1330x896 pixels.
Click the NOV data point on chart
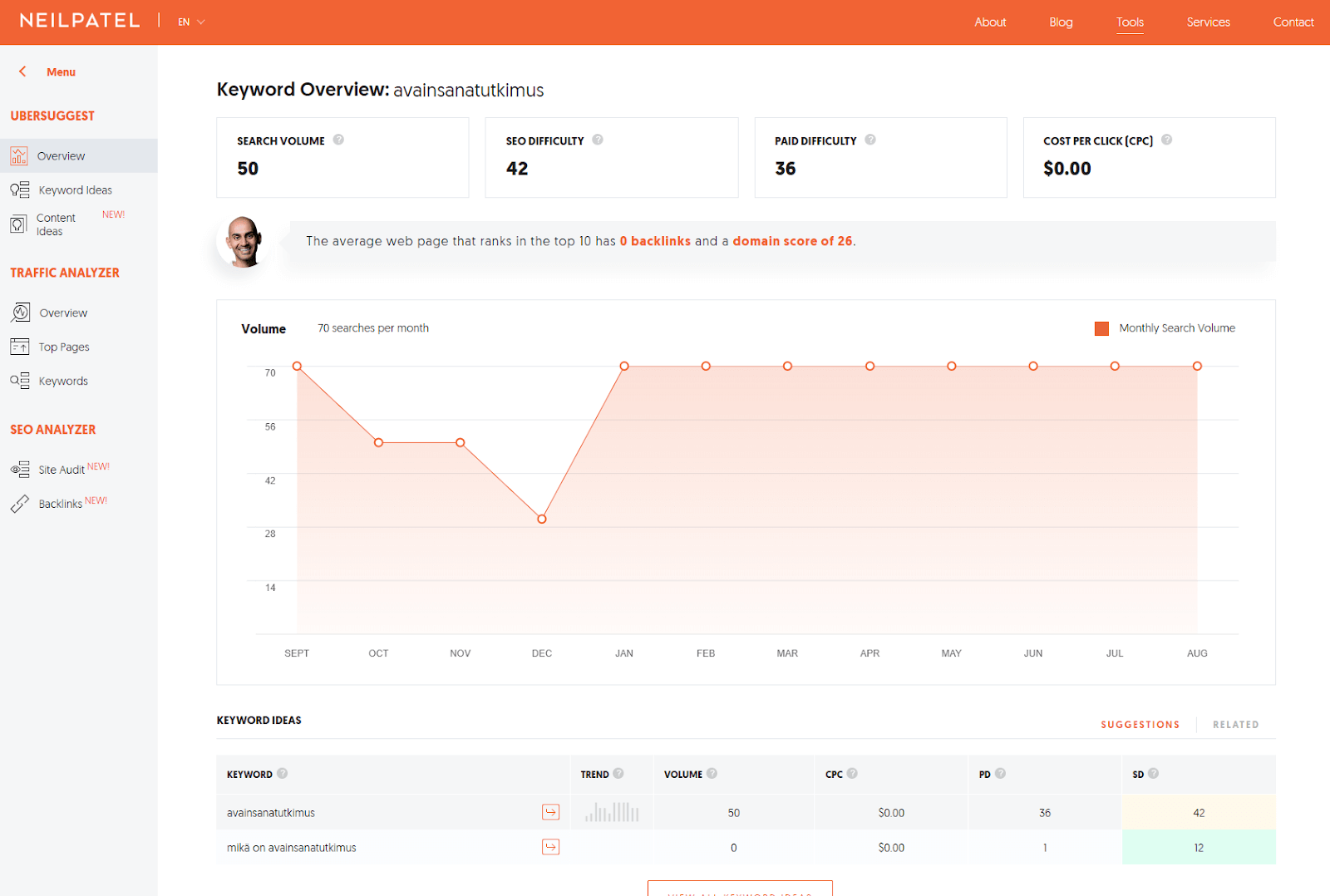[460, 442]
